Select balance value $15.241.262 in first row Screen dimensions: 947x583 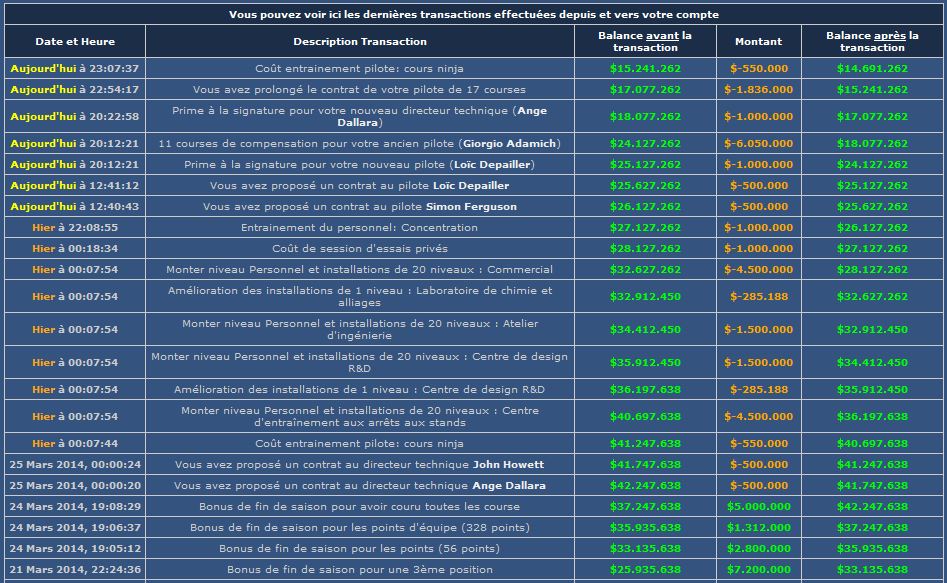(x=645, y=68)
